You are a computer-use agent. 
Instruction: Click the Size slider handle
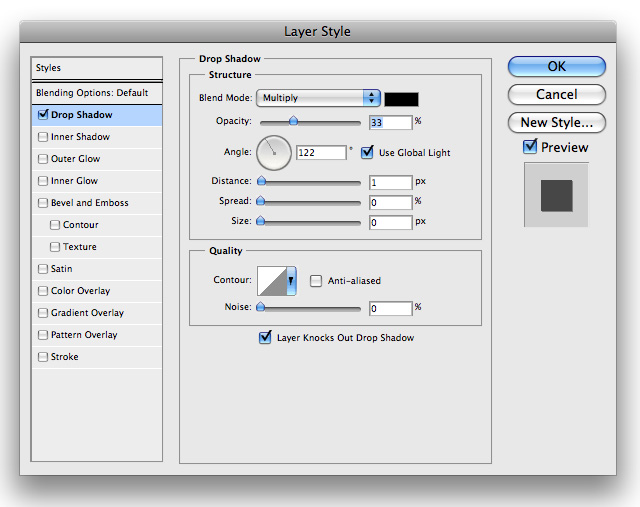tap(260, 221)
